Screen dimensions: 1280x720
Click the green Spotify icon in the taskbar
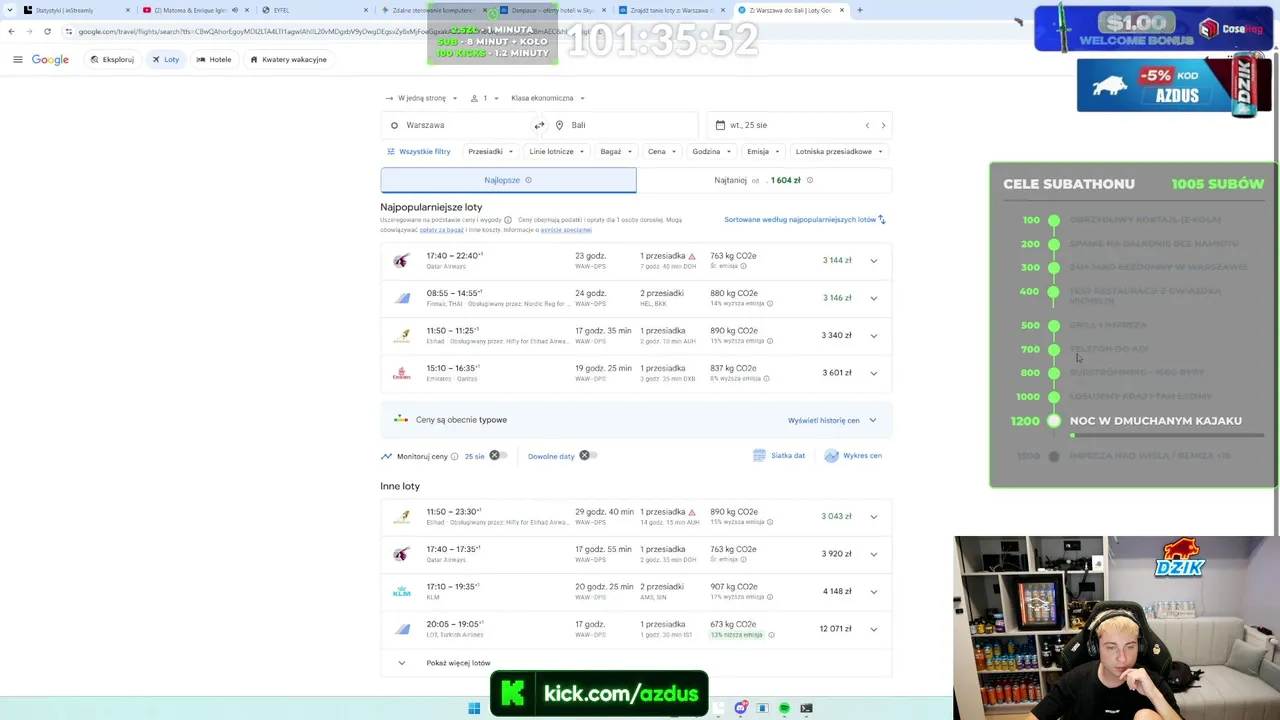[x=784, y=708]
